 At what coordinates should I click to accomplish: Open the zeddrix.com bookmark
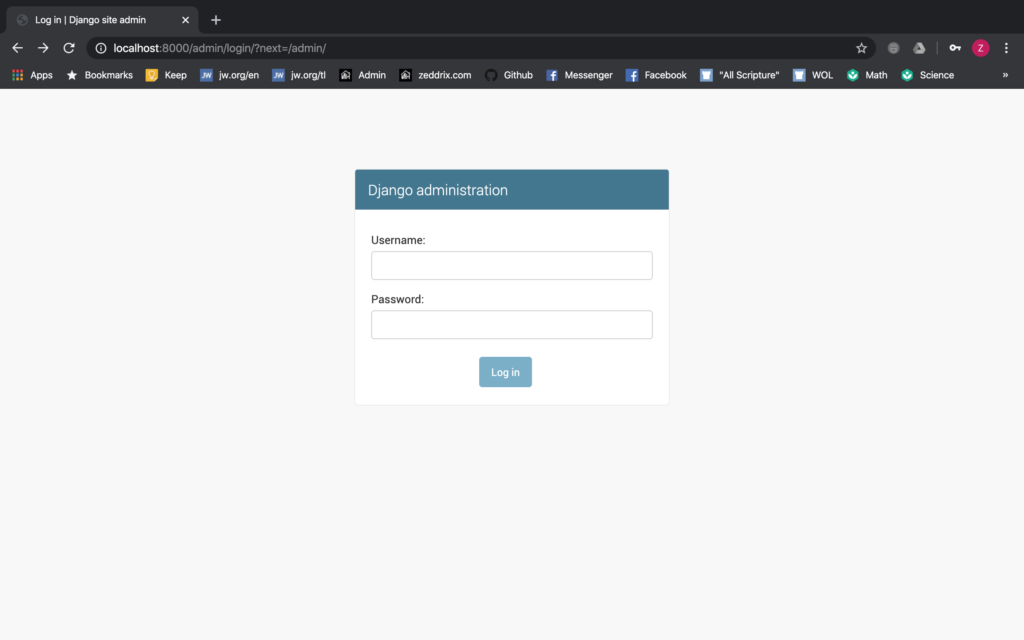(x=435, y=75)
